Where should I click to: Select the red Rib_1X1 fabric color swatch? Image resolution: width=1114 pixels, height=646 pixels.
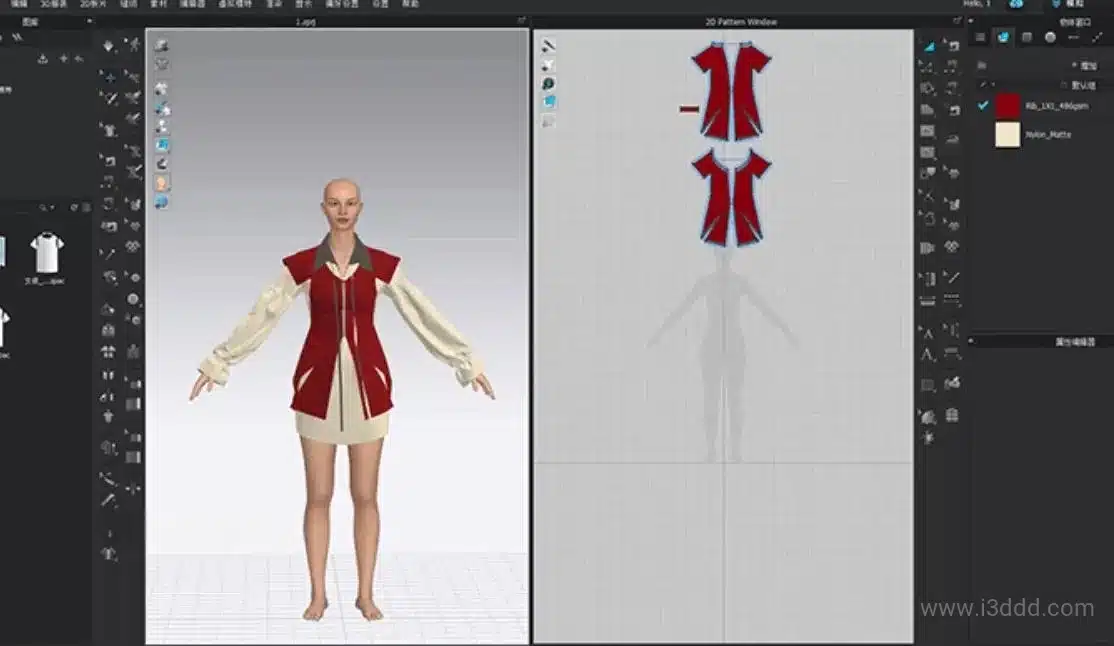tap(1007, 106)
